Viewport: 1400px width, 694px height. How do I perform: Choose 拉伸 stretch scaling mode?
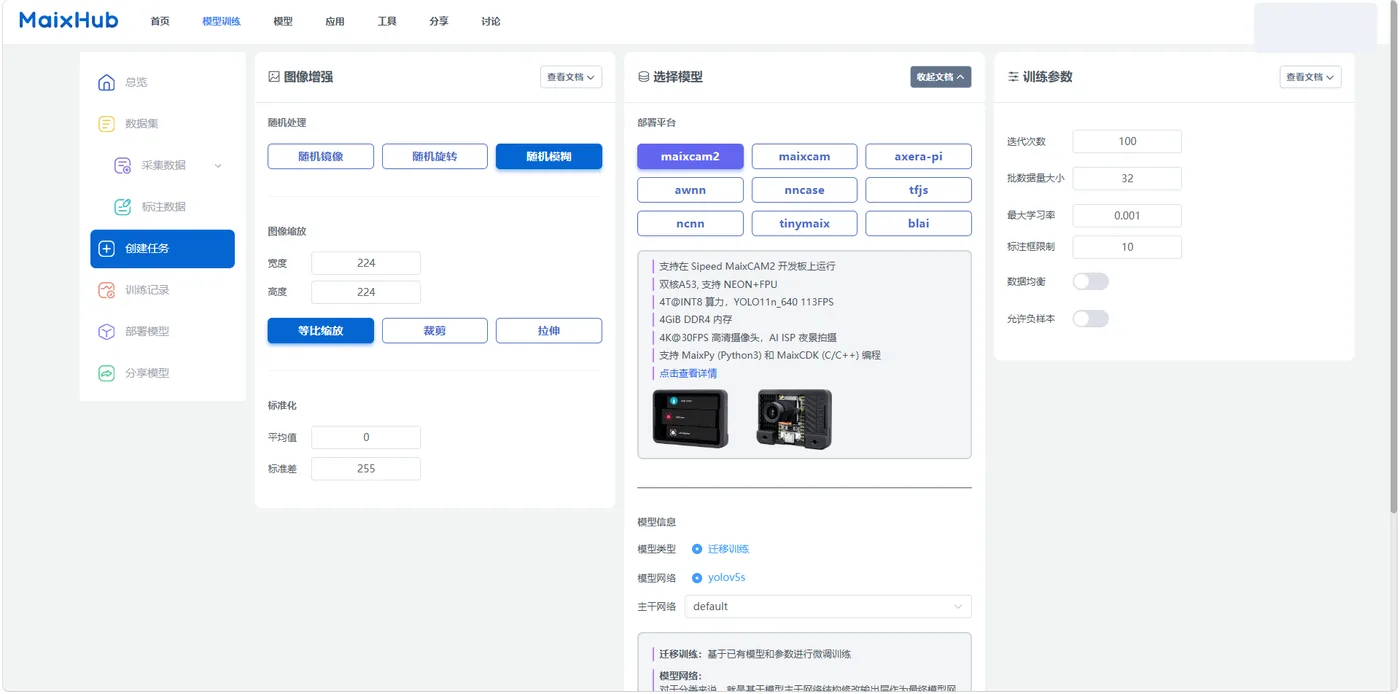(549, 330)
